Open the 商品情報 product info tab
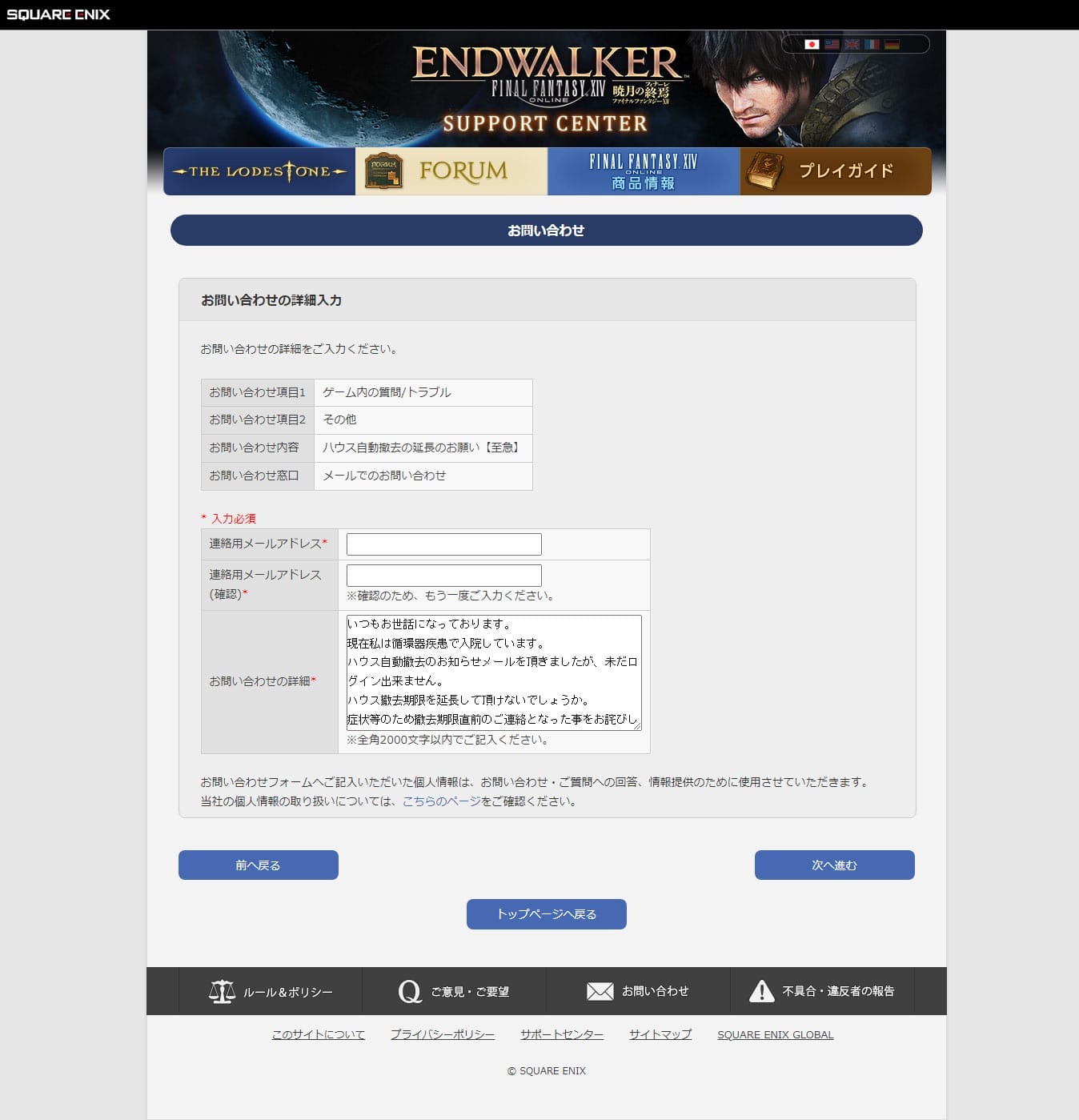This screenshot has height=1120, width=1079. pos(644,171)
